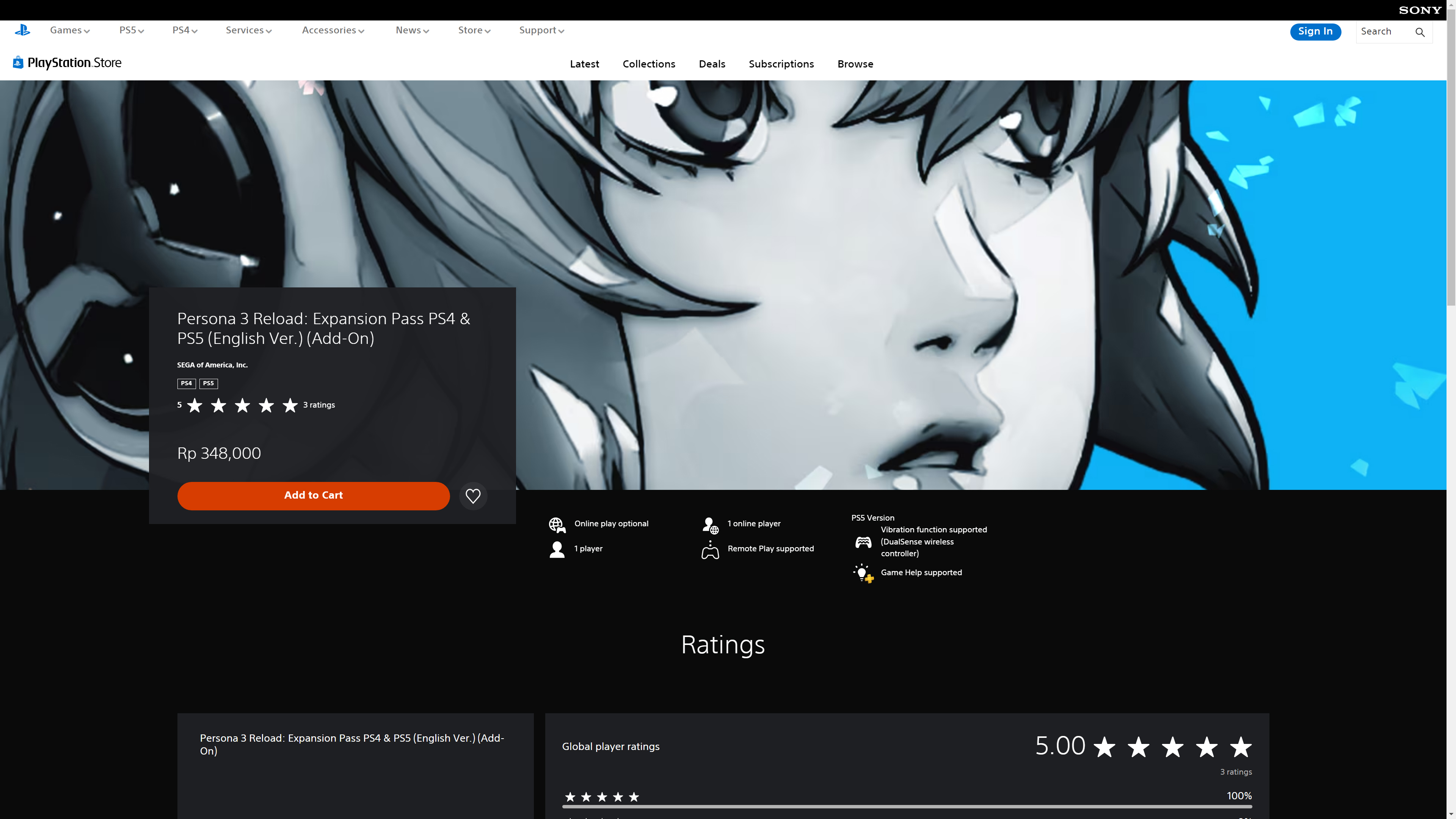Click the 3 ratings link in product card
Viewport: 1456px width, 819px height.
tap(319, 405)
